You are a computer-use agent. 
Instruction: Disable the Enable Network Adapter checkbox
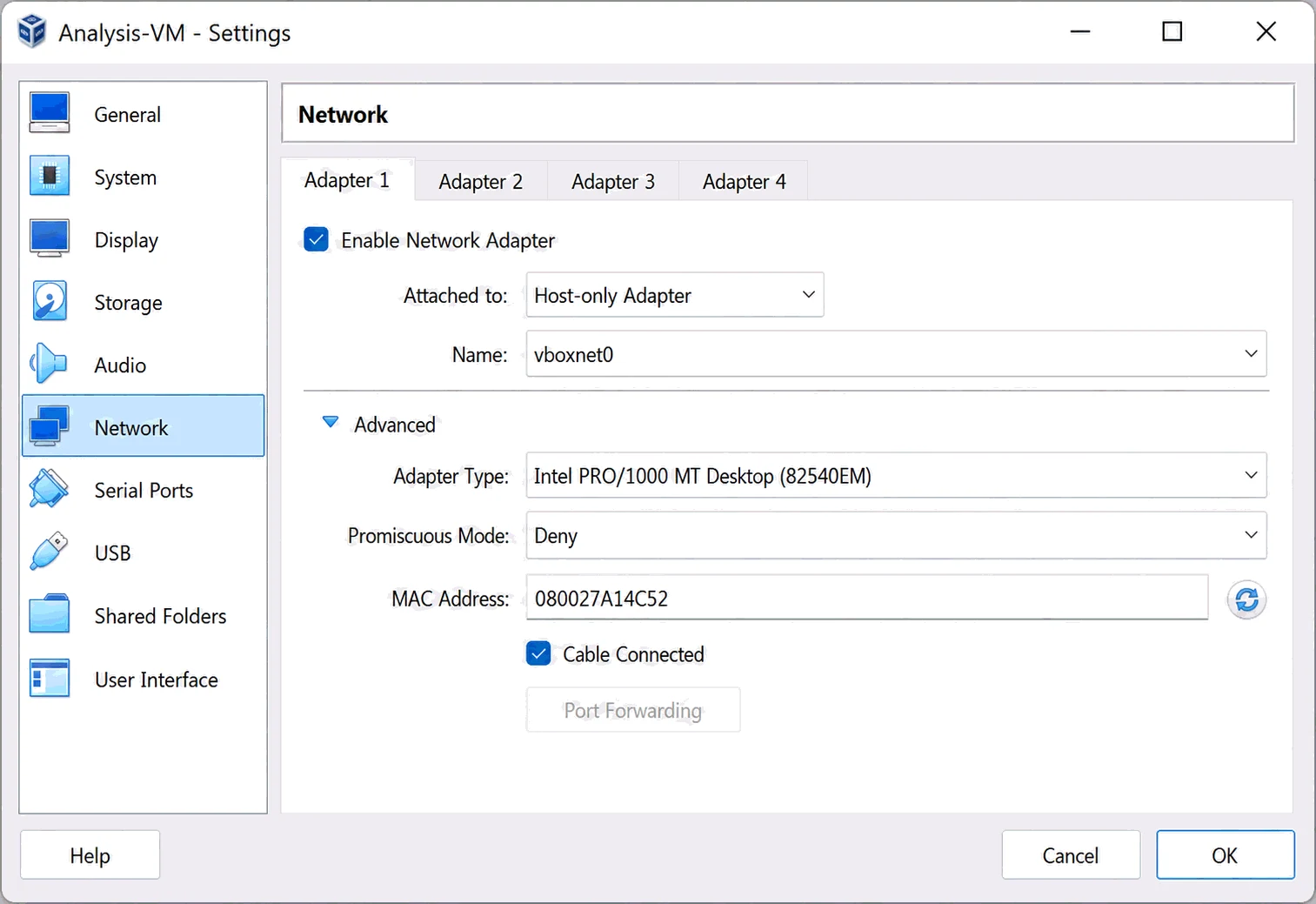(317, 239)
